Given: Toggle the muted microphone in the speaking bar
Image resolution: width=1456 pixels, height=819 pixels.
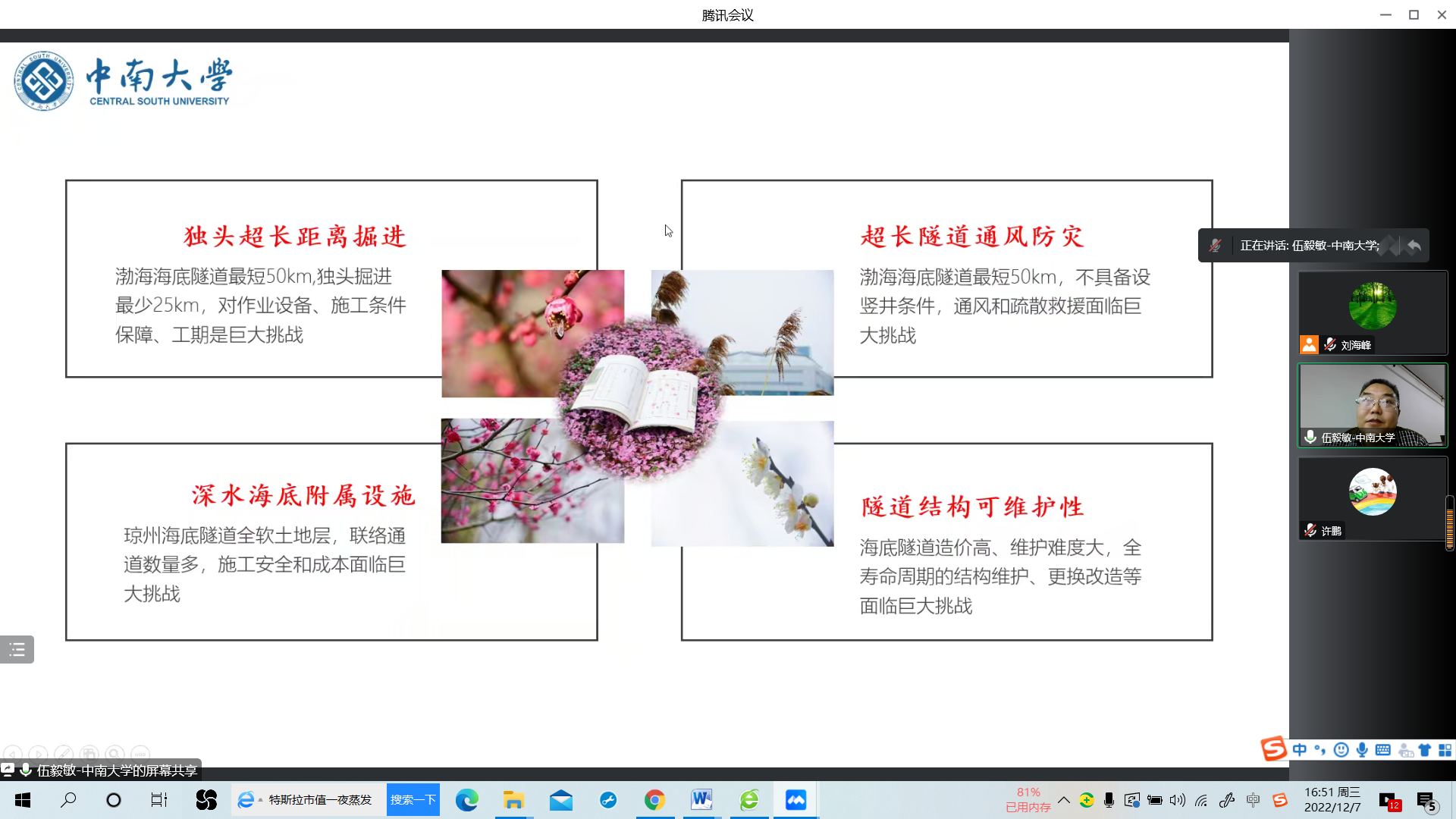Looking at the screenshot, I should tap(1215, 246).
